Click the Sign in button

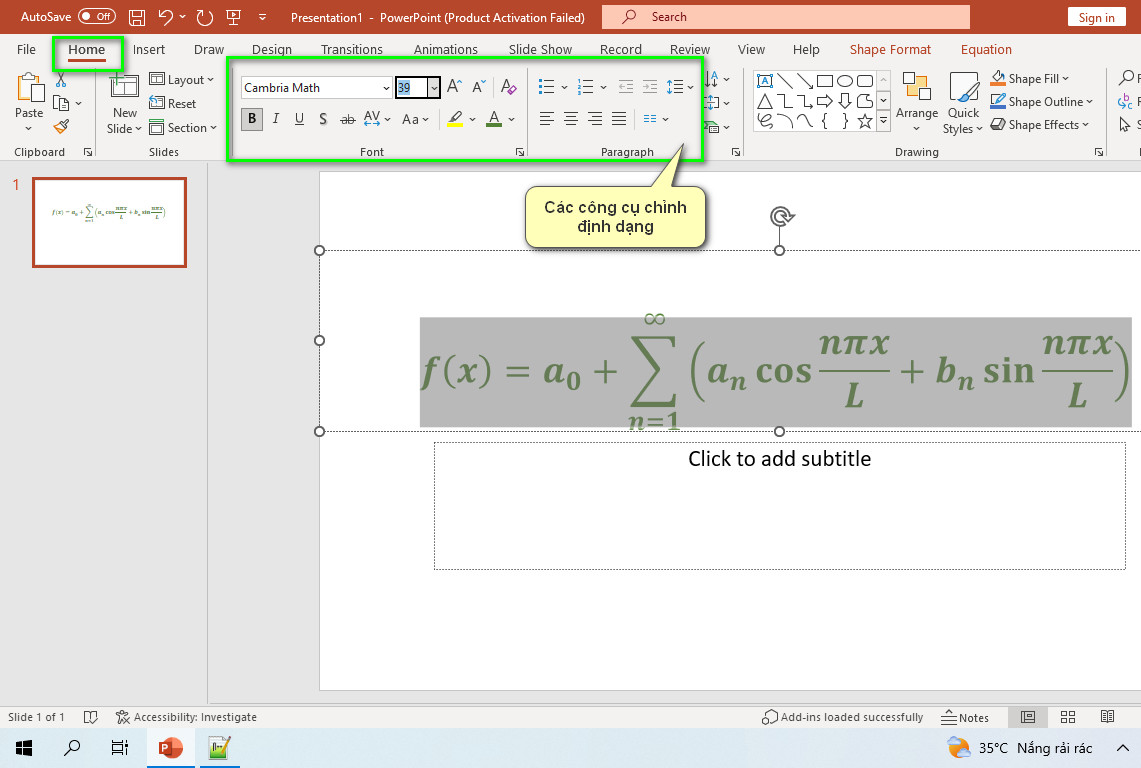[1097, 17]
